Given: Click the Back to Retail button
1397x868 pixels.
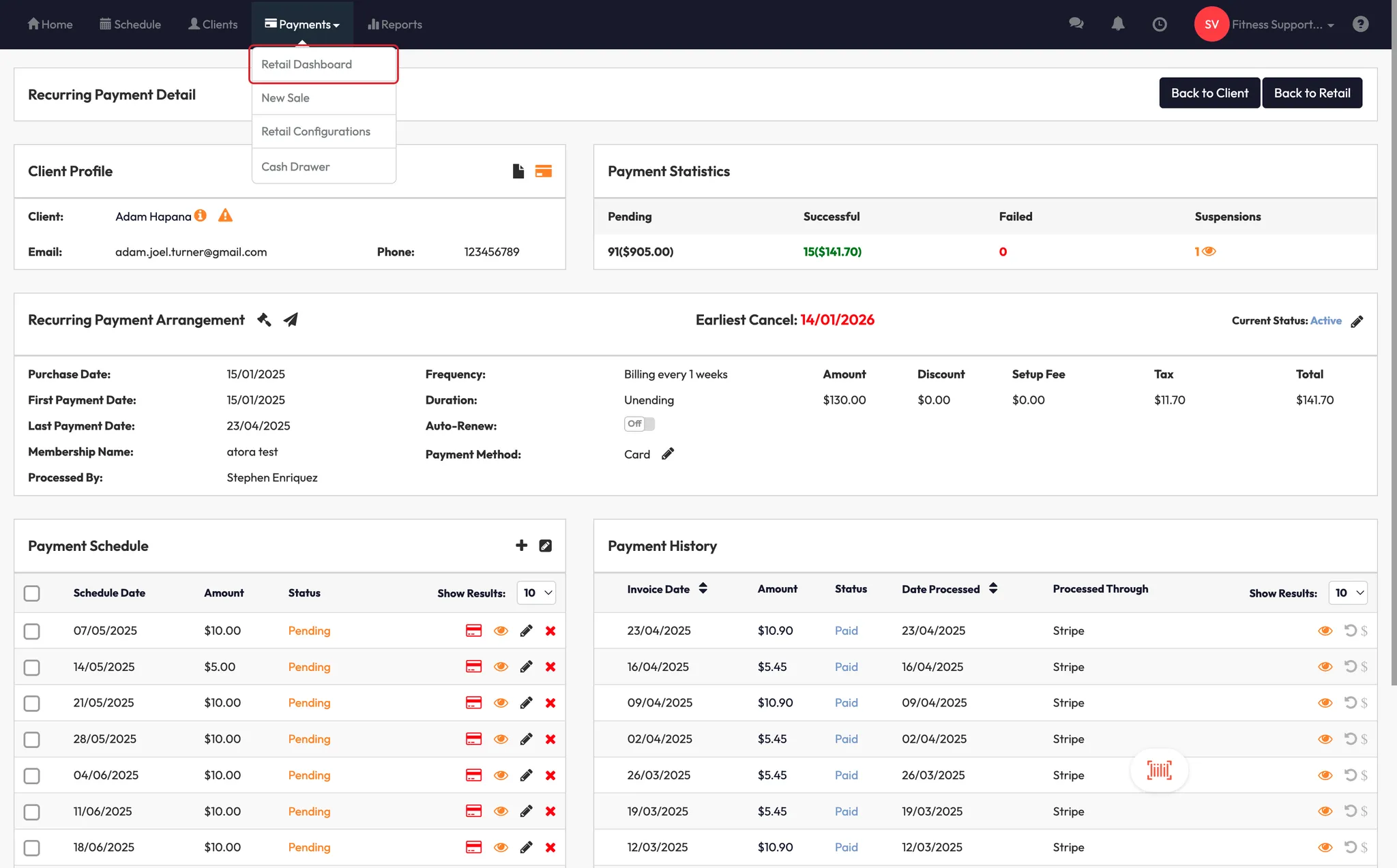Looking at the screenshot, I should 1311,93.
